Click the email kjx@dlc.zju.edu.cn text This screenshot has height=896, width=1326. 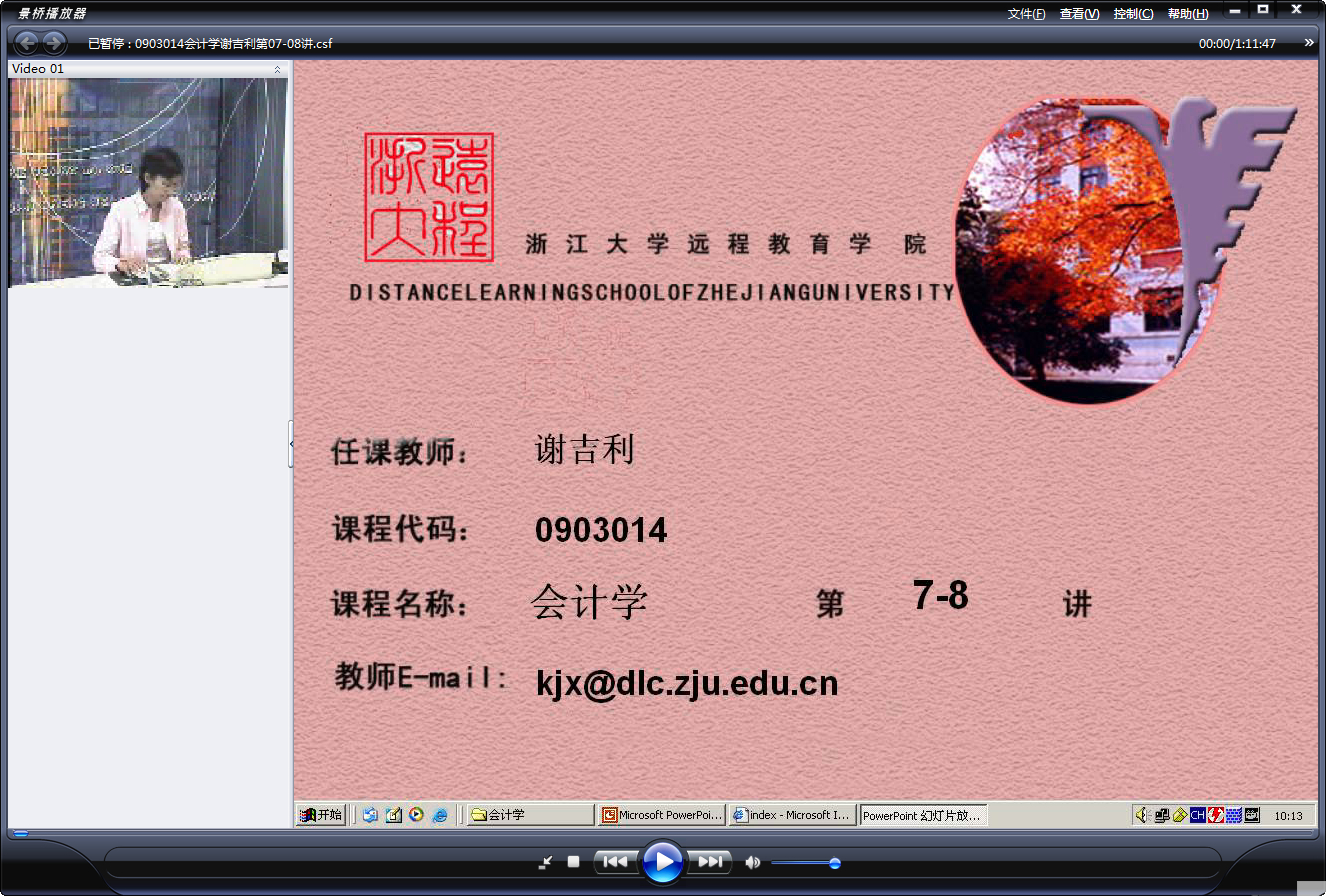coord(687,683)
